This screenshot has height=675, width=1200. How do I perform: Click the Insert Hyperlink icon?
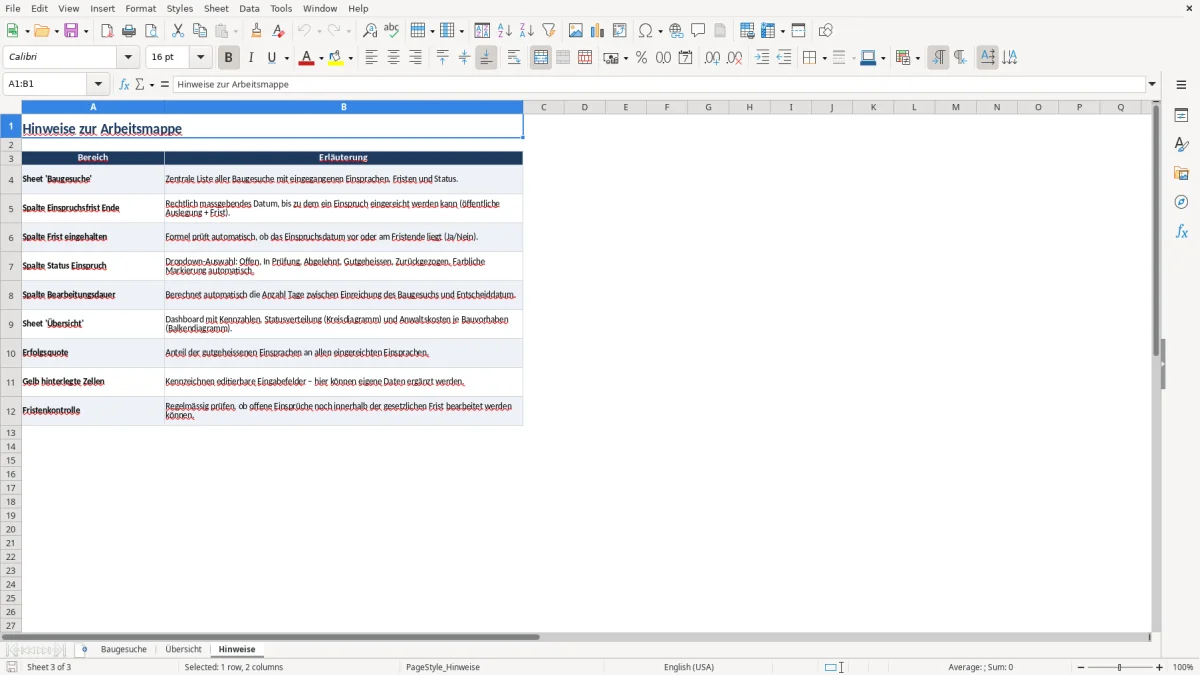(x=677, y=31)
